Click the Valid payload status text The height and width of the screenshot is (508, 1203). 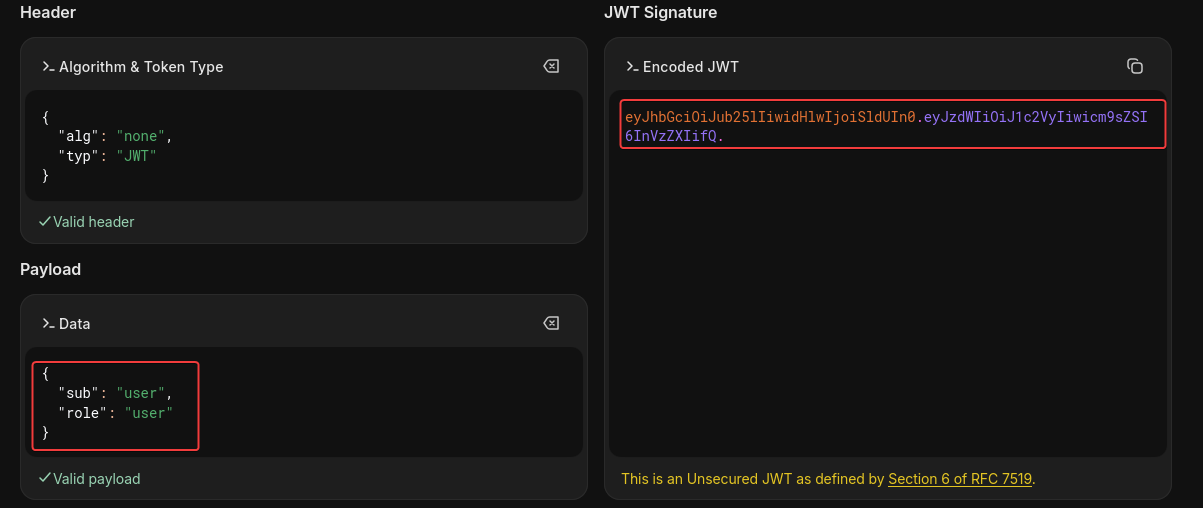pyautogui.click(x=97, y=479)
